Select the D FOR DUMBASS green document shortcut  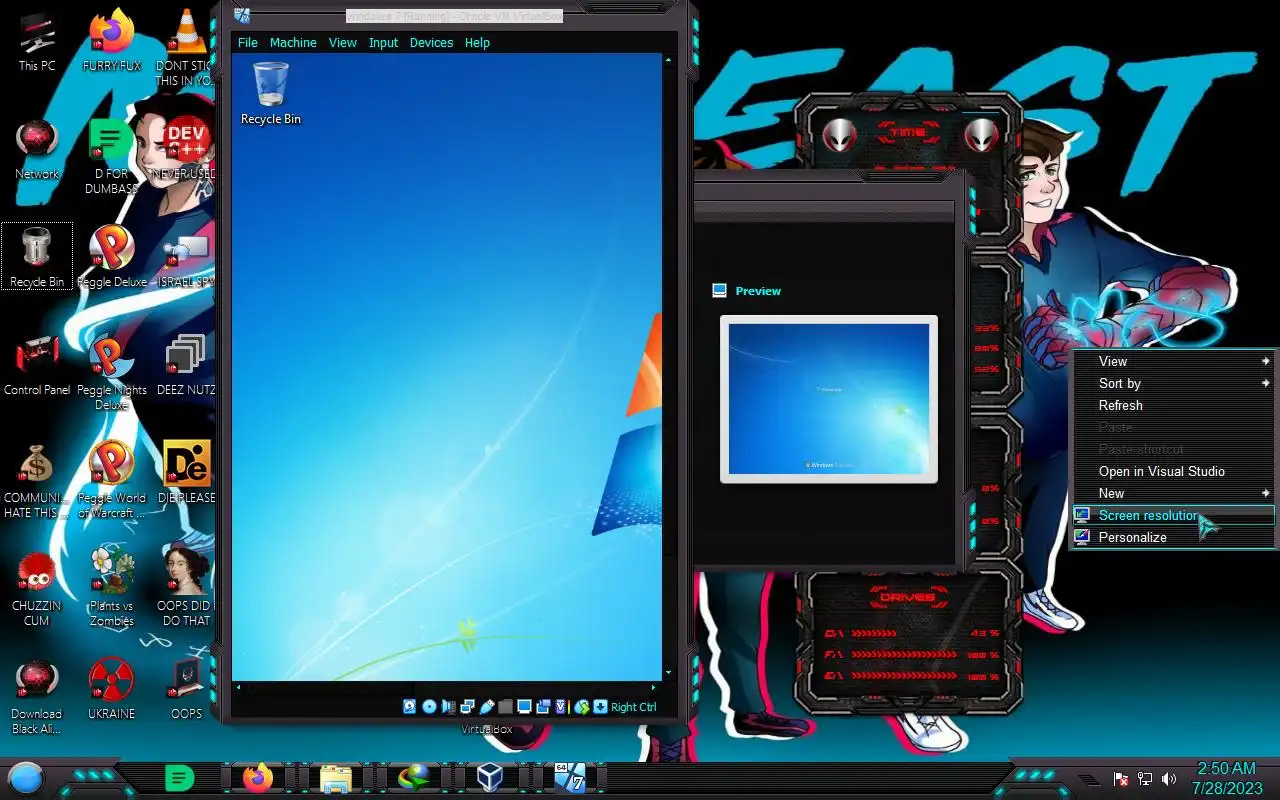click(111, 158)
